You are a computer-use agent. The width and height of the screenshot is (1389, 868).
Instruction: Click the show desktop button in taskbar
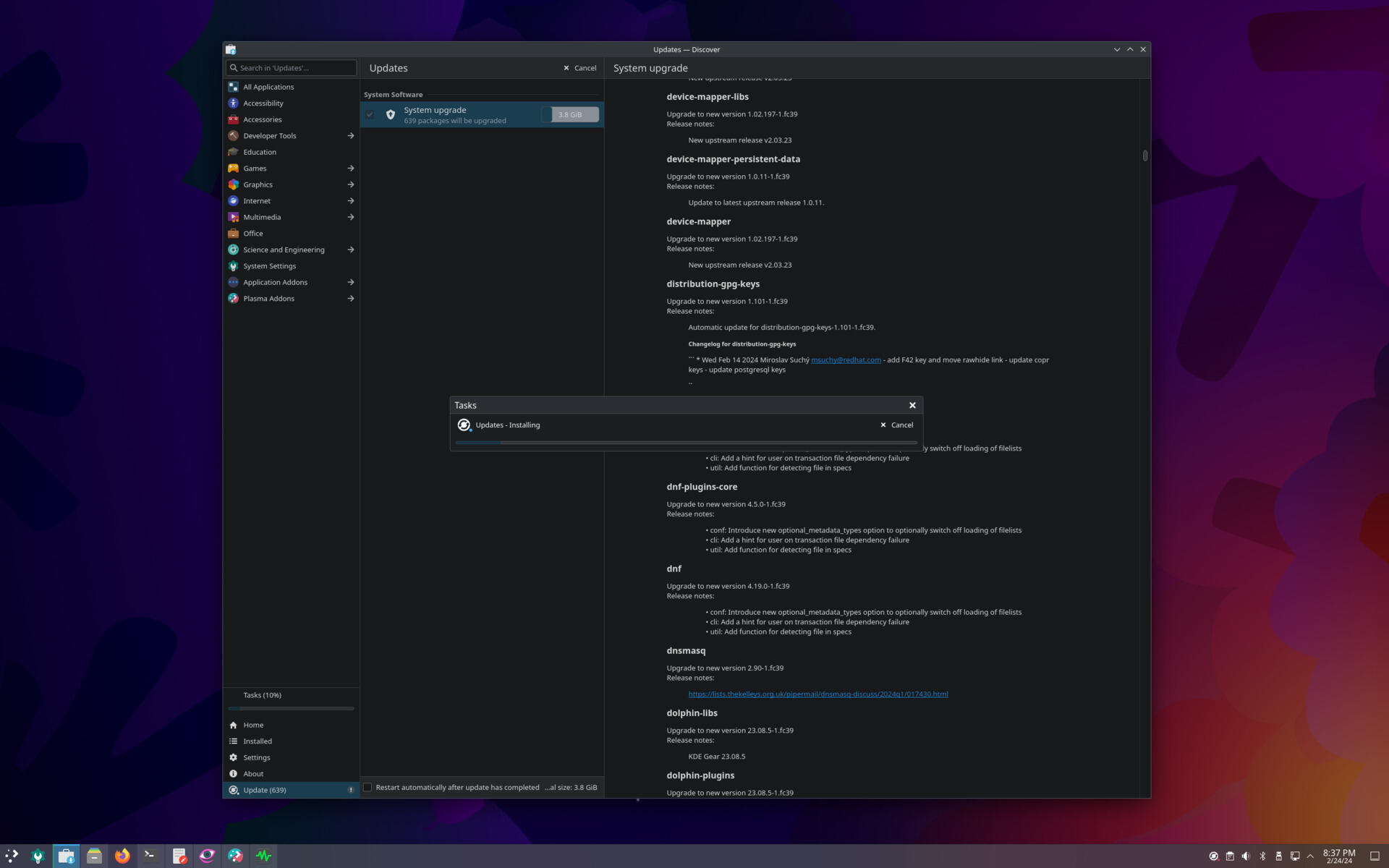point(1375,856)
